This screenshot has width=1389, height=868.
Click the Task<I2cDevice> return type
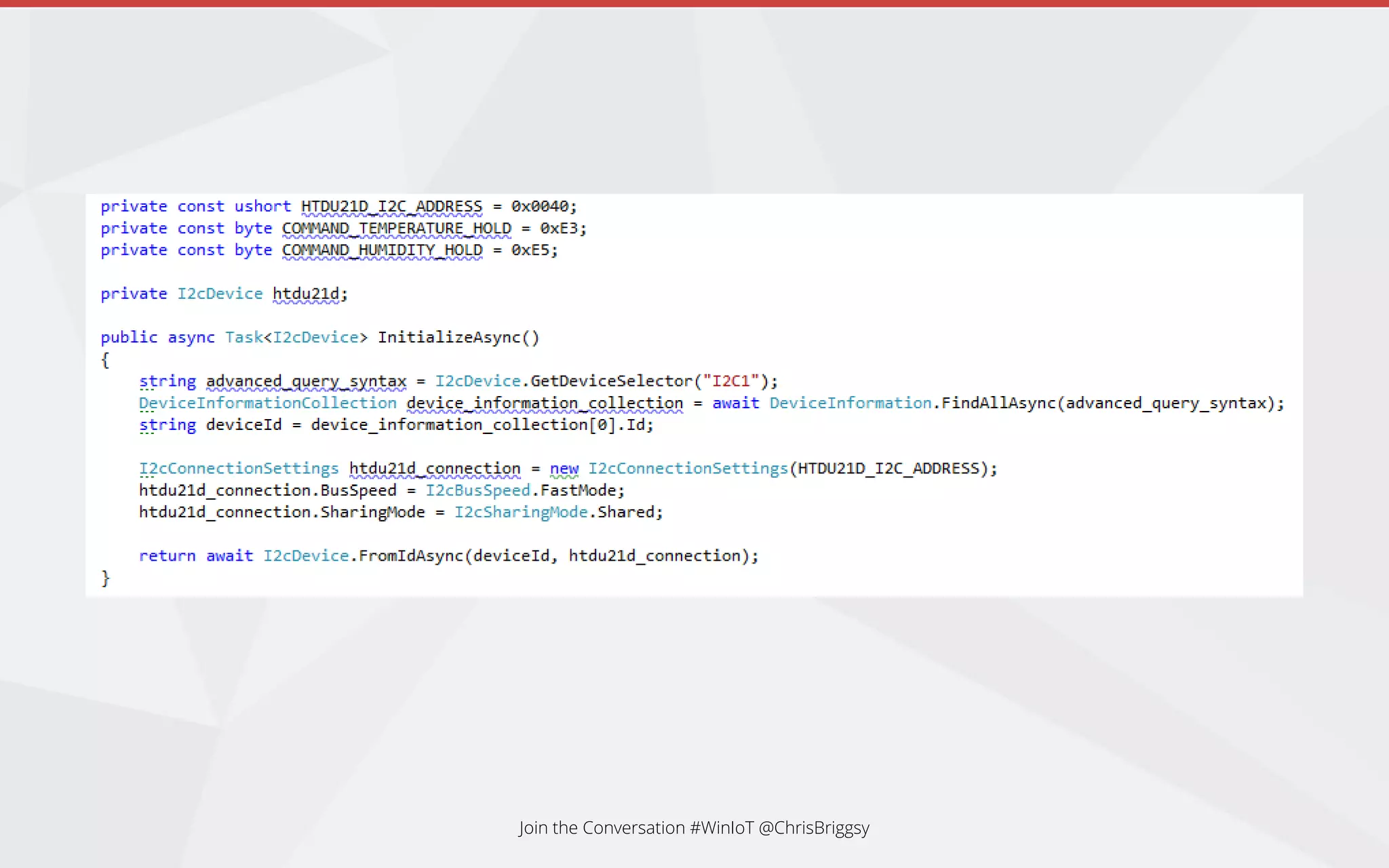click(296, 337)
